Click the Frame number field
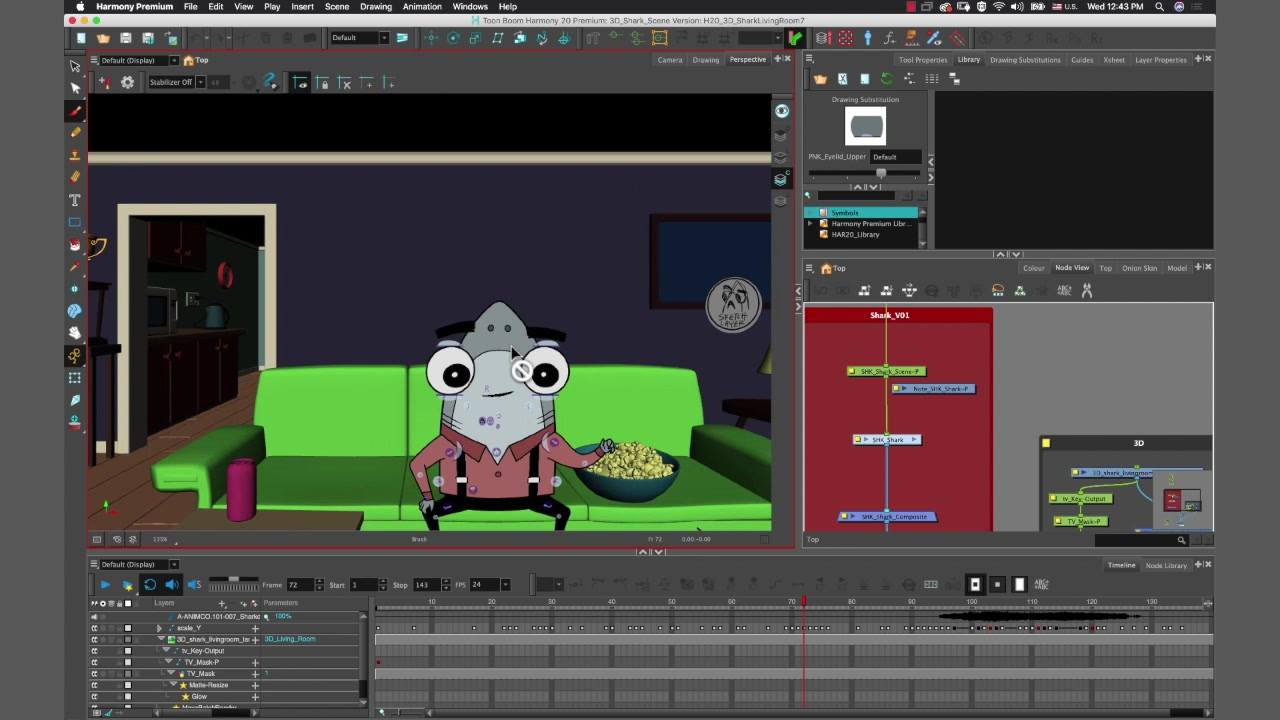The height and width of the screenshot is (720, 1280). [x=300, y=584]
